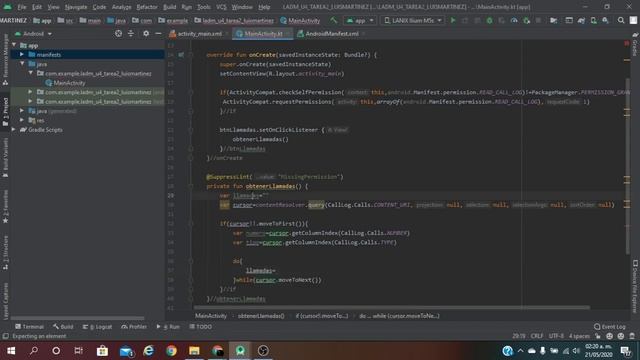
Task: Toggle the Project tool window tab
Action: coord(5,111)
